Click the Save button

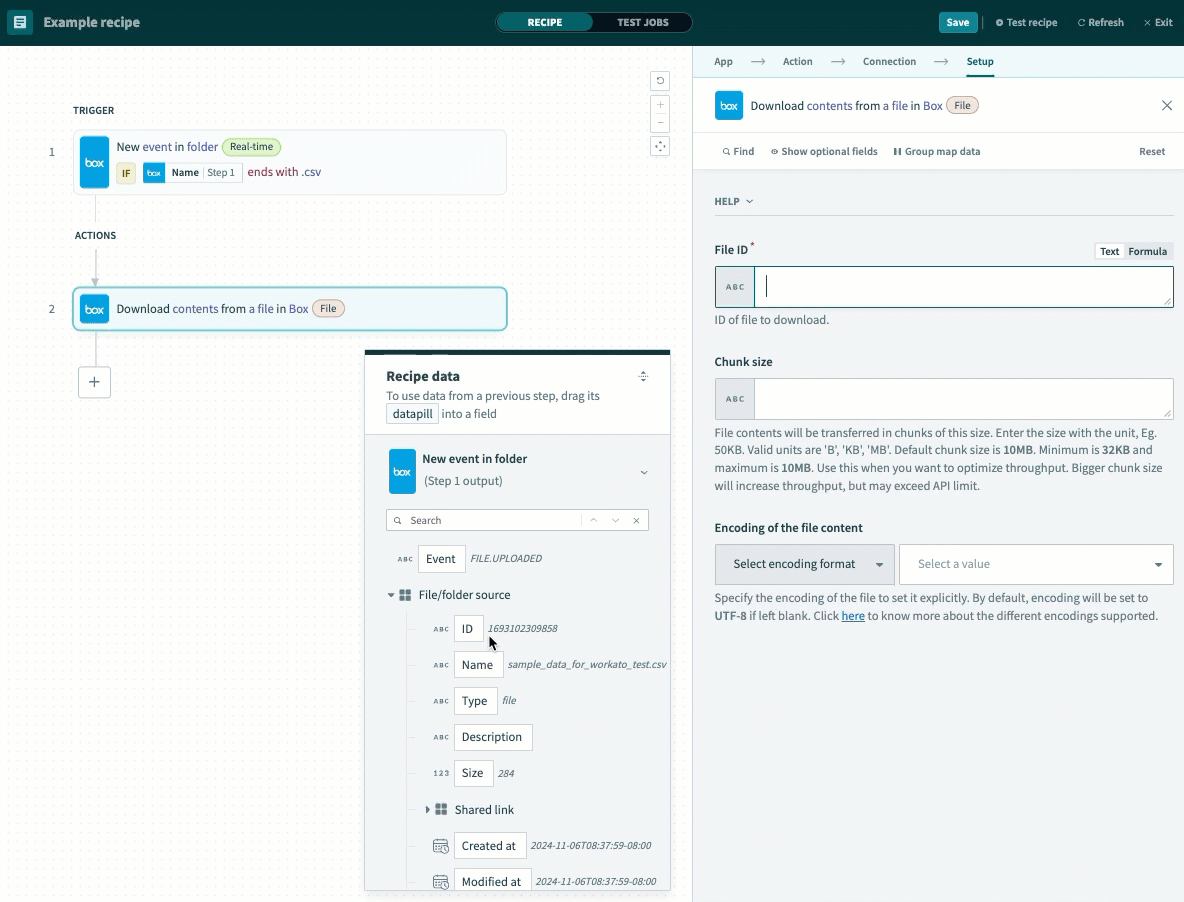click(957, 22)
